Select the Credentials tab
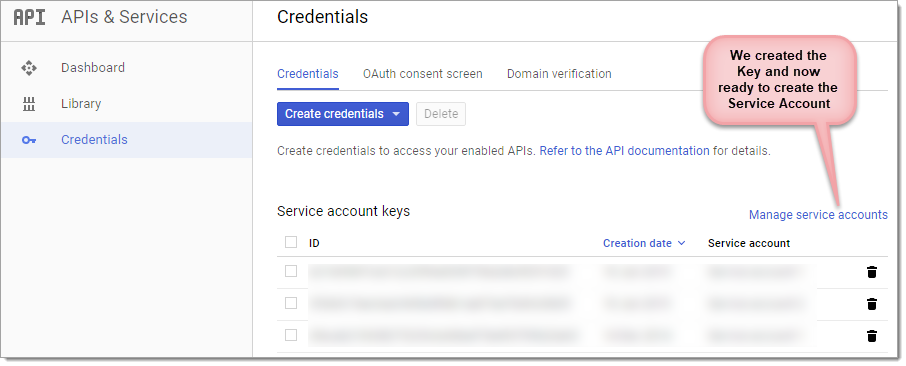 [x=308, y=74]
